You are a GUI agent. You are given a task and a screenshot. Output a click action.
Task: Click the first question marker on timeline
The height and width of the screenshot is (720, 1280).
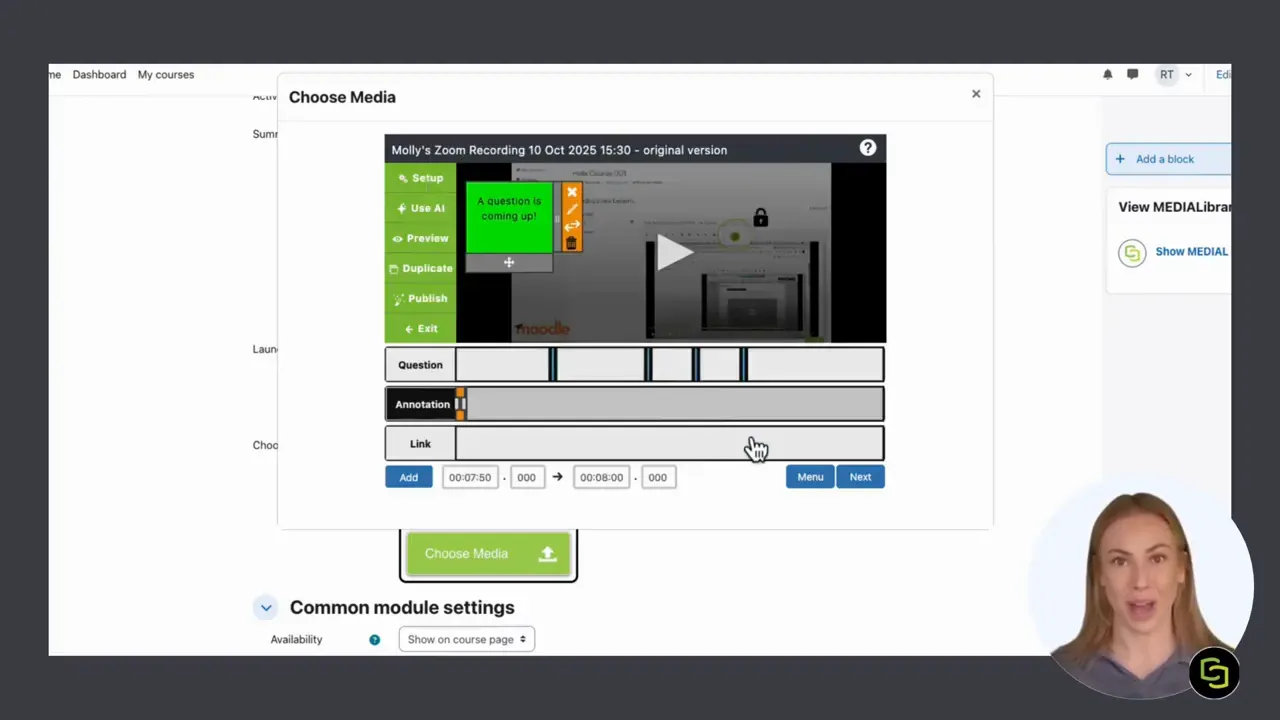point(553,365)
